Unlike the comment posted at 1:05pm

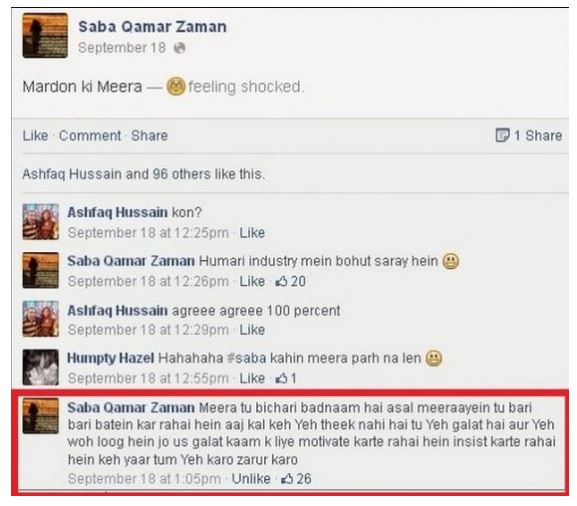coord(251,479)
